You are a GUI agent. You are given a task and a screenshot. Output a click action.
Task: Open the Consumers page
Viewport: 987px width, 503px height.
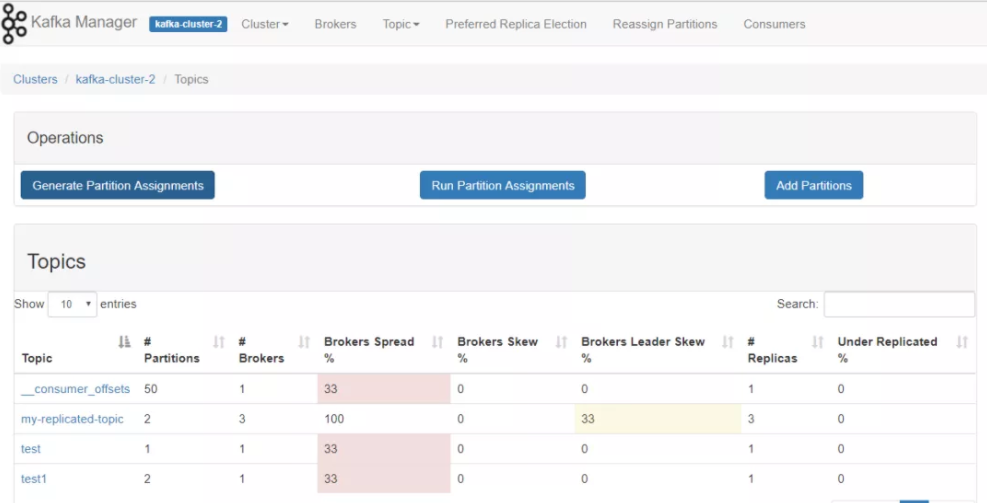point(774,24)
